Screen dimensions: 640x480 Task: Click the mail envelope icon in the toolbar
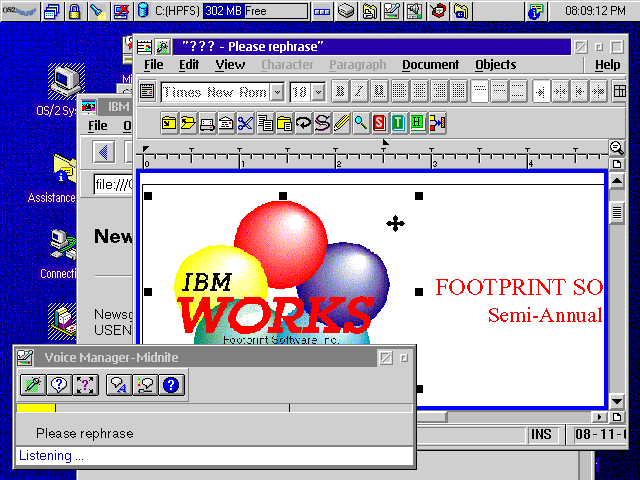point(226,123)
